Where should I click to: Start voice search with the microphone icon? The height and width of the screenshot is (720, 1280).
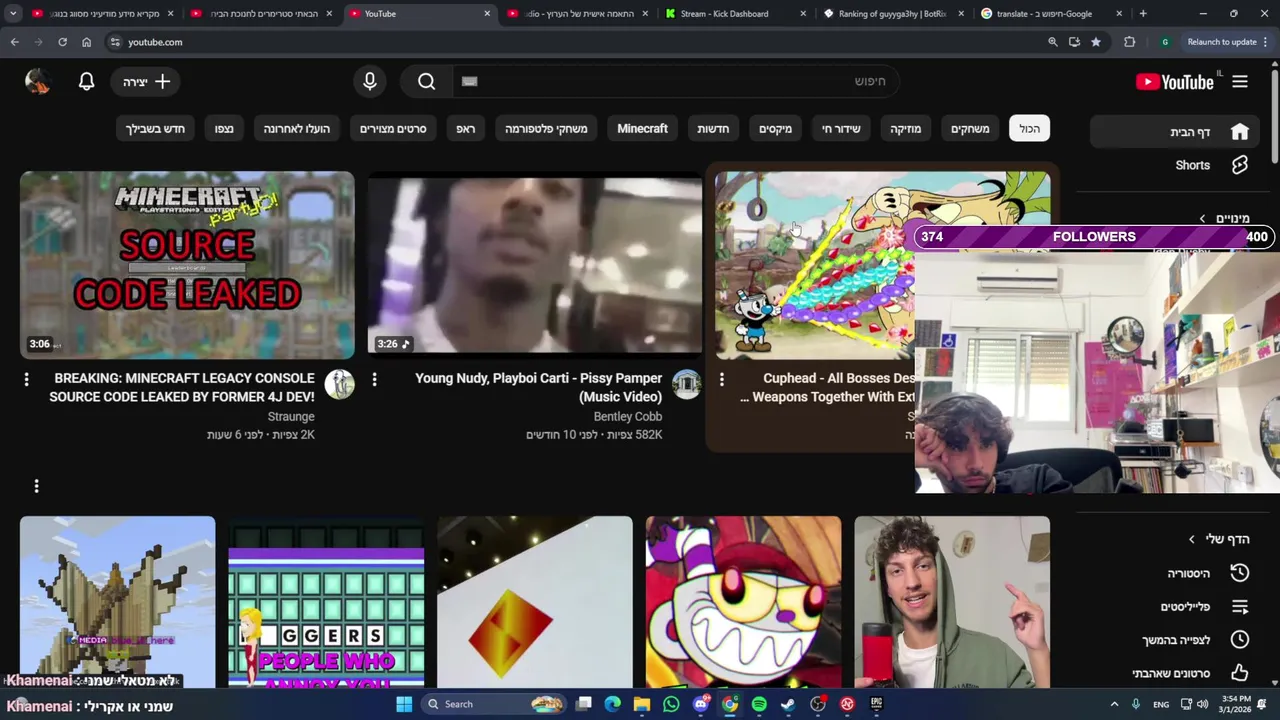coord(370,82)
